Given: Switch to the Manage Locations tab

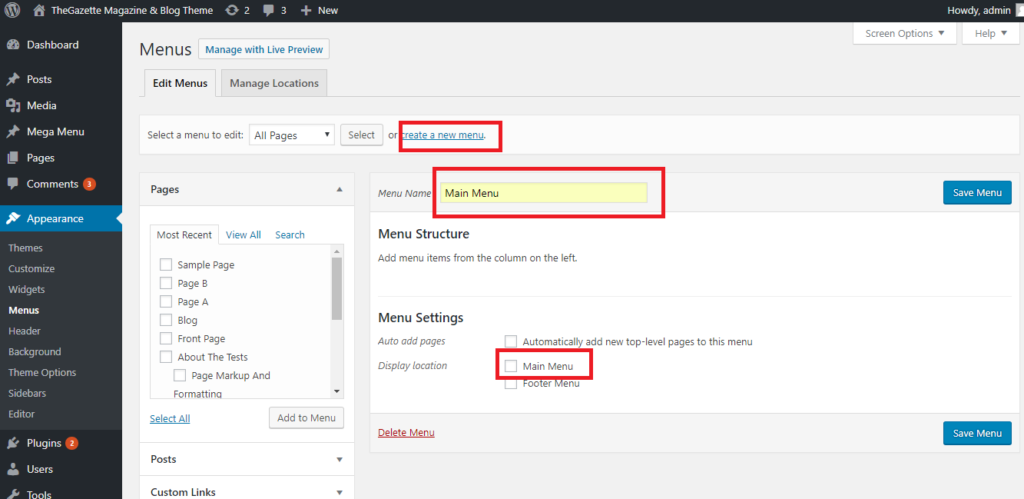Looking at the screenshot, I should click(274, 83).
